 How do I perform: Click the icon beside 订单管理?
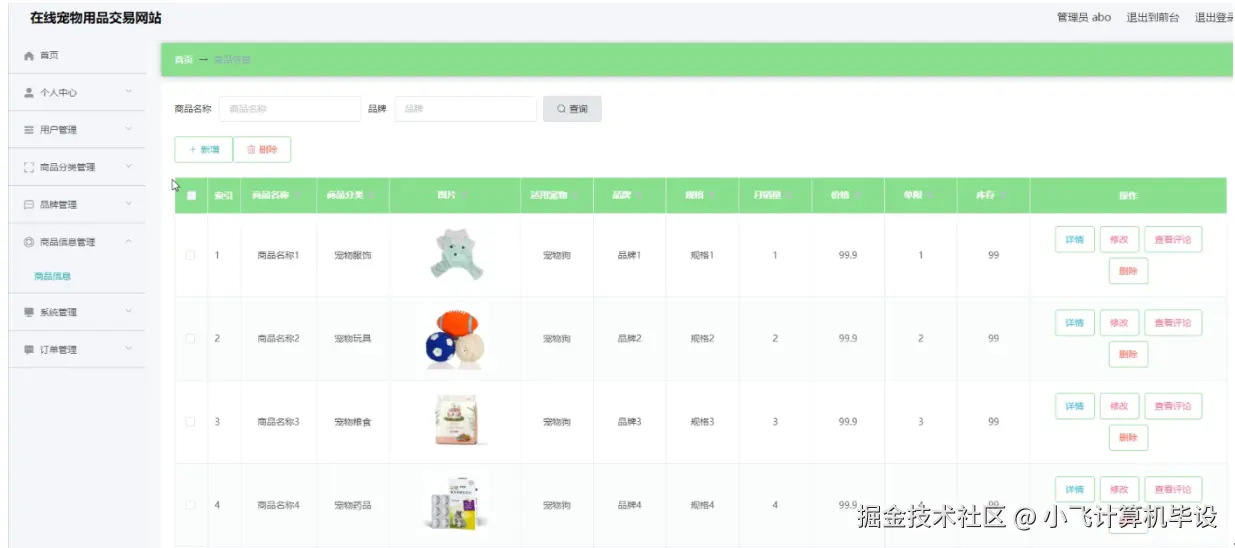click(29, 350)
